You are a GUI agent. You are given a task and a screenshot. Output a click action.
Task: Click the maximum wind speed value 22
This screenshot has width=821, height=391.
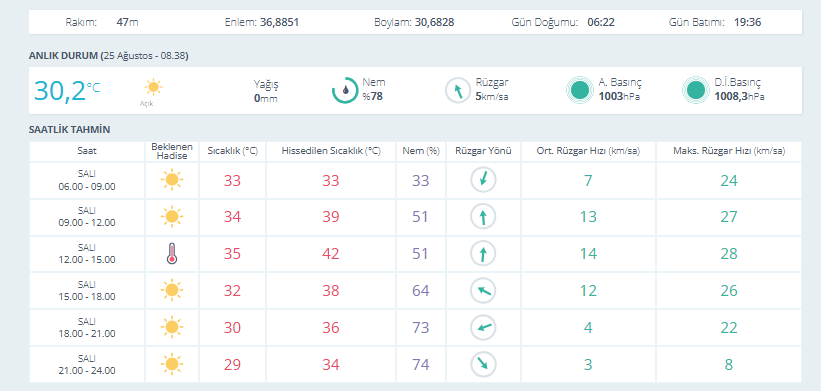729,328
